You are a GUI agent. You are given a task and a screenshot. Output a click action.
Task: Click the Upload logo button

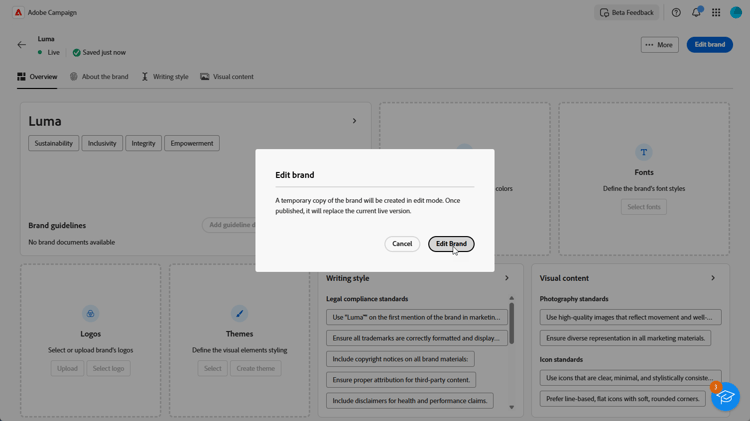coord(67,368)
